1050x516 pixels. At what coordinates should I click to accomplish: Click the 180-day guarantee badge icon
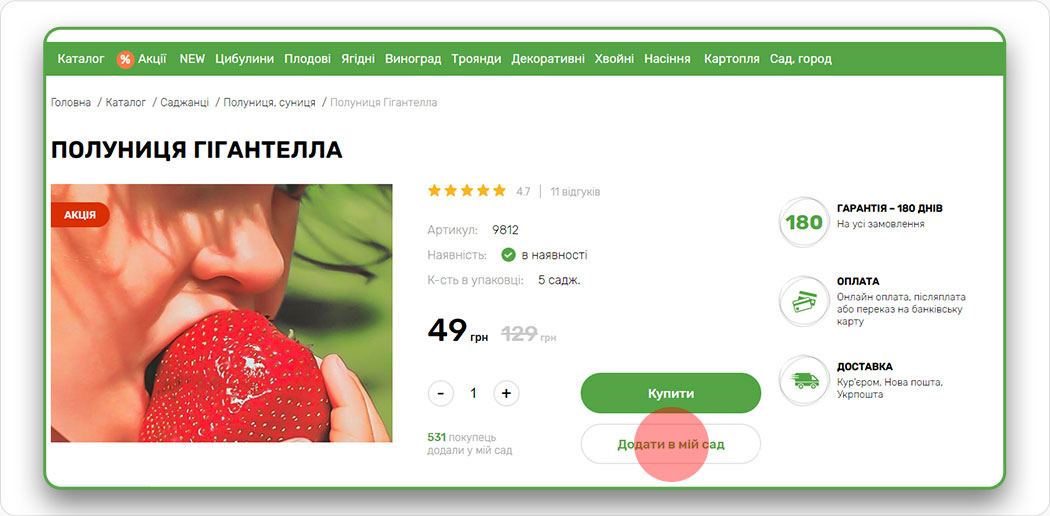[x=804, y=222]
